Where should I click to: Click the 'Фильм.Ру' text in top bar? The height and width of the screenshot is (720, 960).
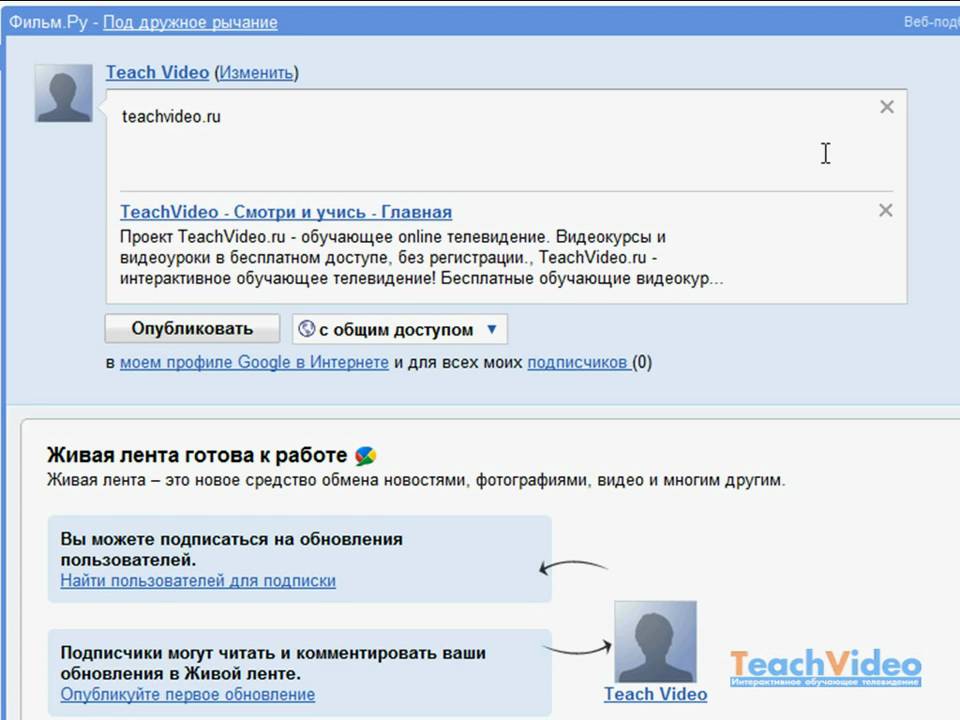48,23
